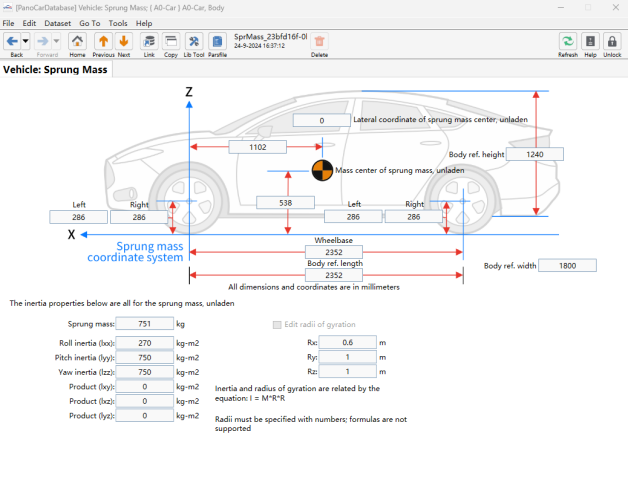Go to Next dataset
The image size is (628, 486).
coord(124,41)
